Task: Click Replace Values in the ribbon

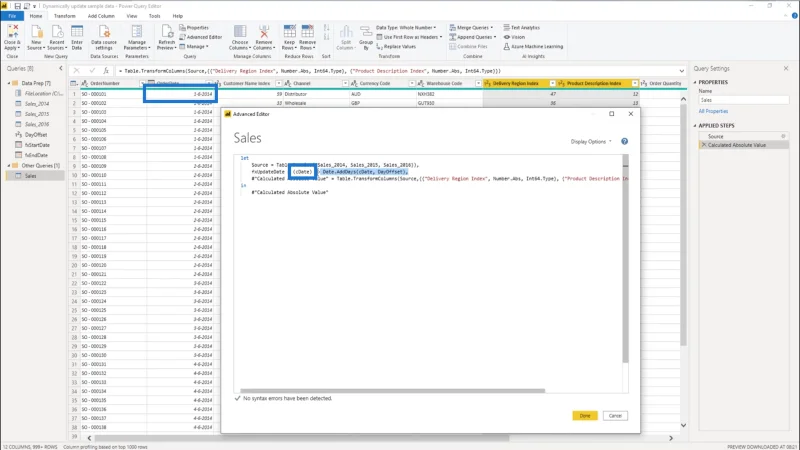Action: pos(396,46)
